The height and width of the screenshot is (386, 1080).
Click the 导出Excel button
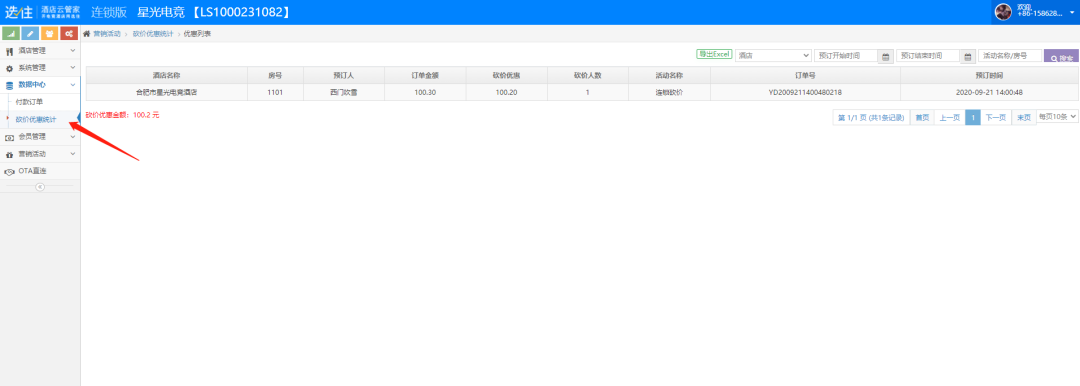click(x=714, y=54)
